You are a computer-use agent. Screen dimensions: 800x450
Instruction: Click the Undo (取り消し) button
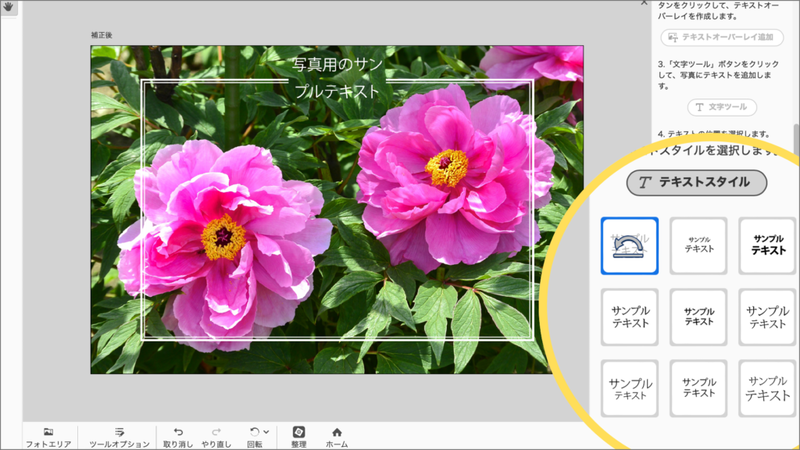pos(178,438)
